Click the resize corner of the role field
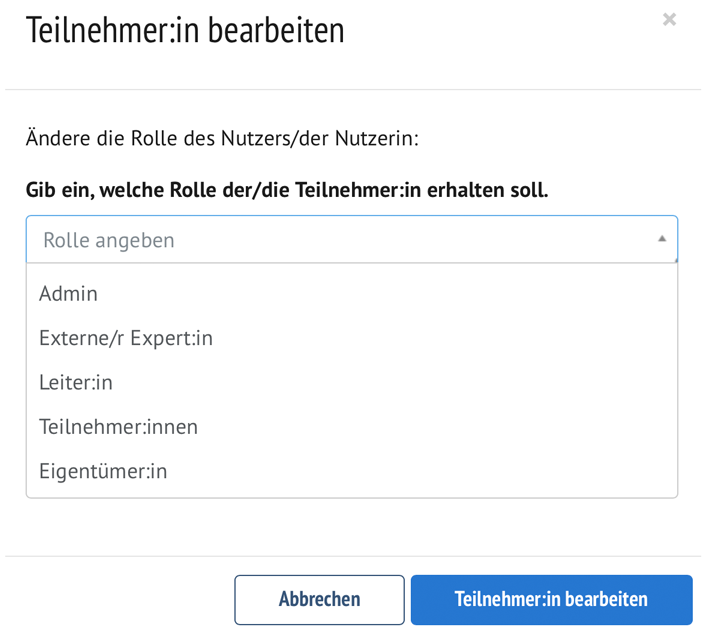The width and height of the screenshot is (717, 635). 675,260
